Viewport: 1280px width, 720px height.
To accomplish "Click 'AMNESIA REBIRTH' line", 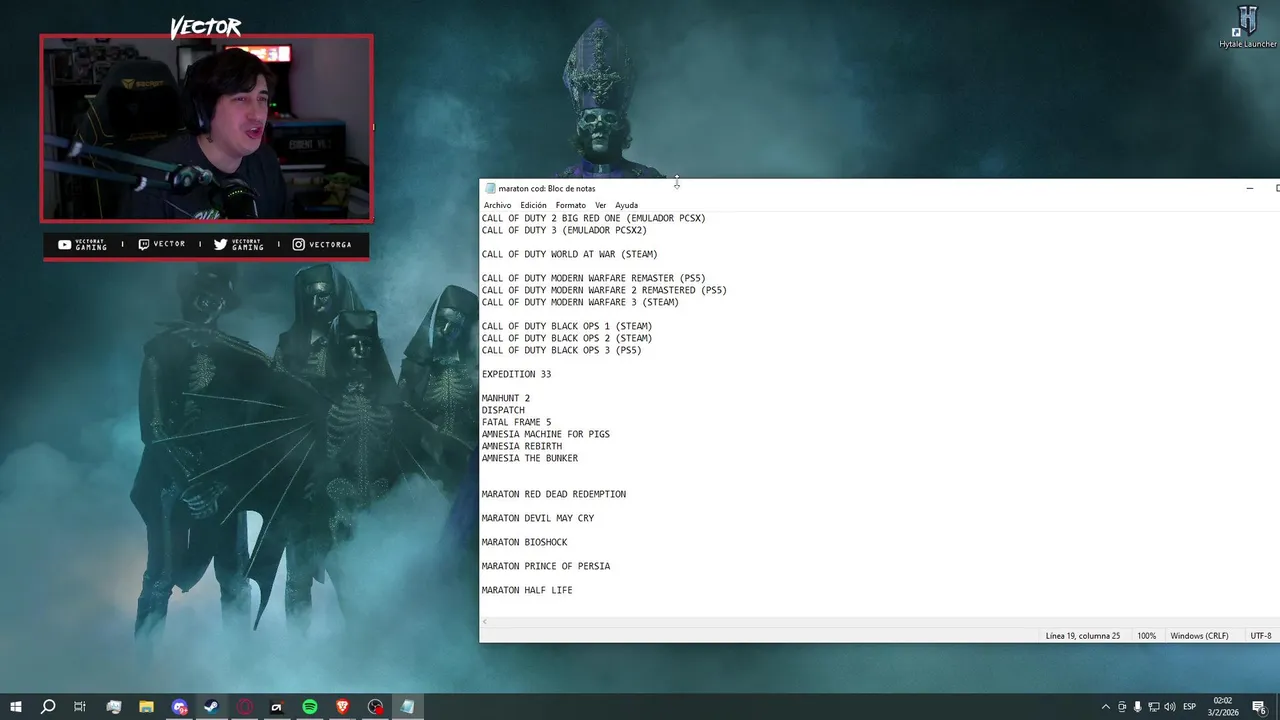I will point(521,446).
